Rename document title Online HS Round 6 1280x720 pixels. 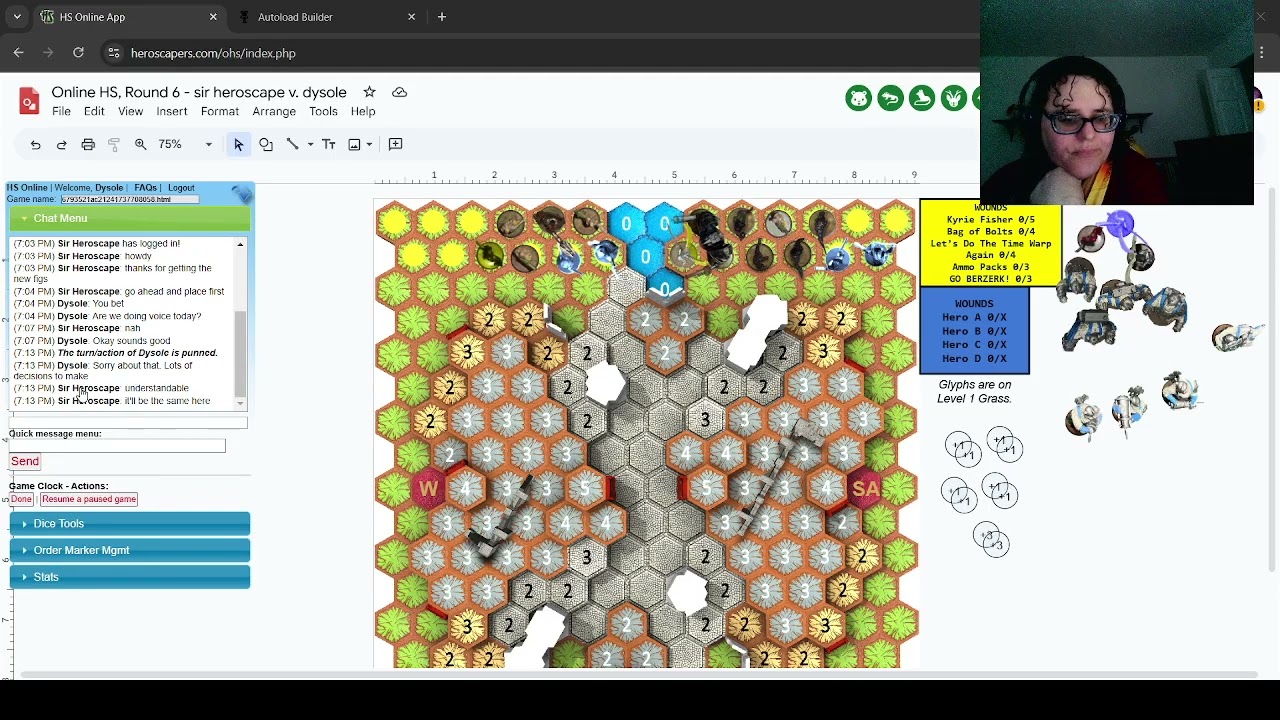click(199, 92)
